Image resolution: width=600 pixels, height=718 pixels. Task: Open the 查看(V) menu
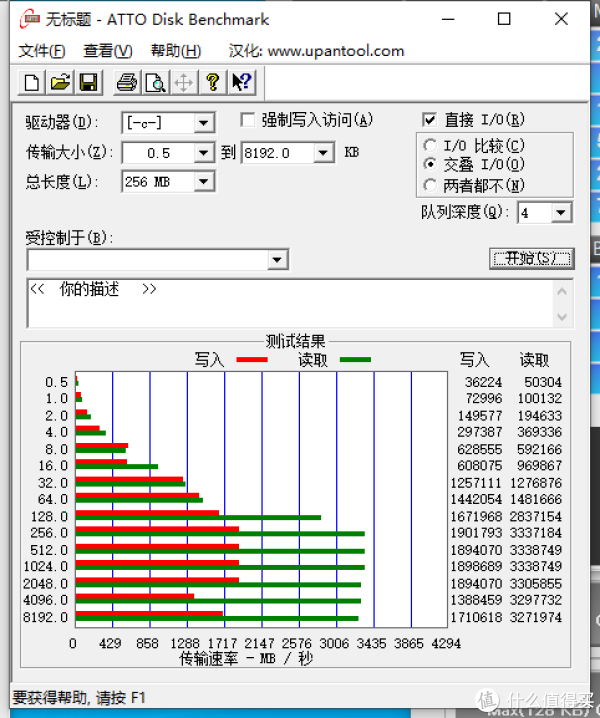click(x=108, y=51)
